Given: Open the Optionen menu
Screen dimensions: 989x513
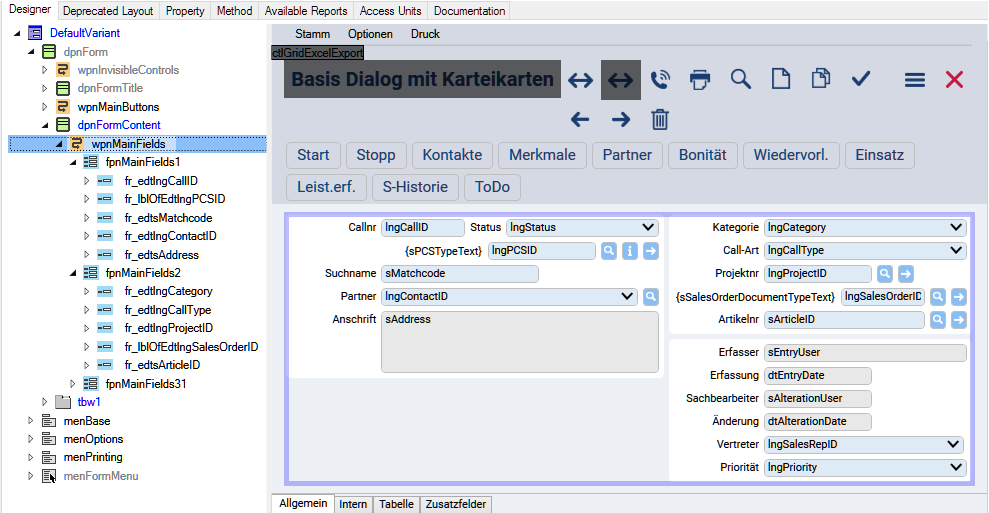Looking at the screenshot, I should pos(370,34).
